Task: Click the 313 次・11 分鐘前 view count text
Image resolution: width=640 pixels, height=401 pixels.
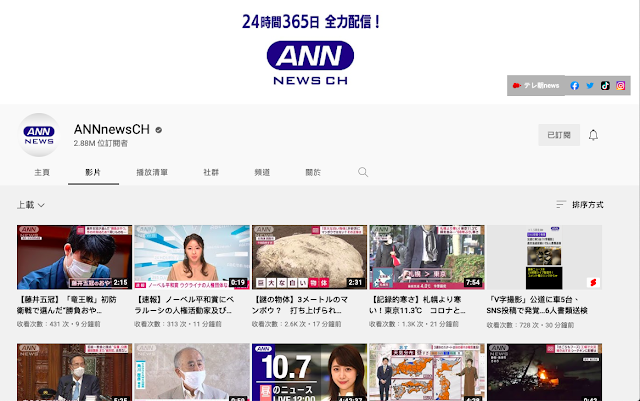Action: point(178,324)
